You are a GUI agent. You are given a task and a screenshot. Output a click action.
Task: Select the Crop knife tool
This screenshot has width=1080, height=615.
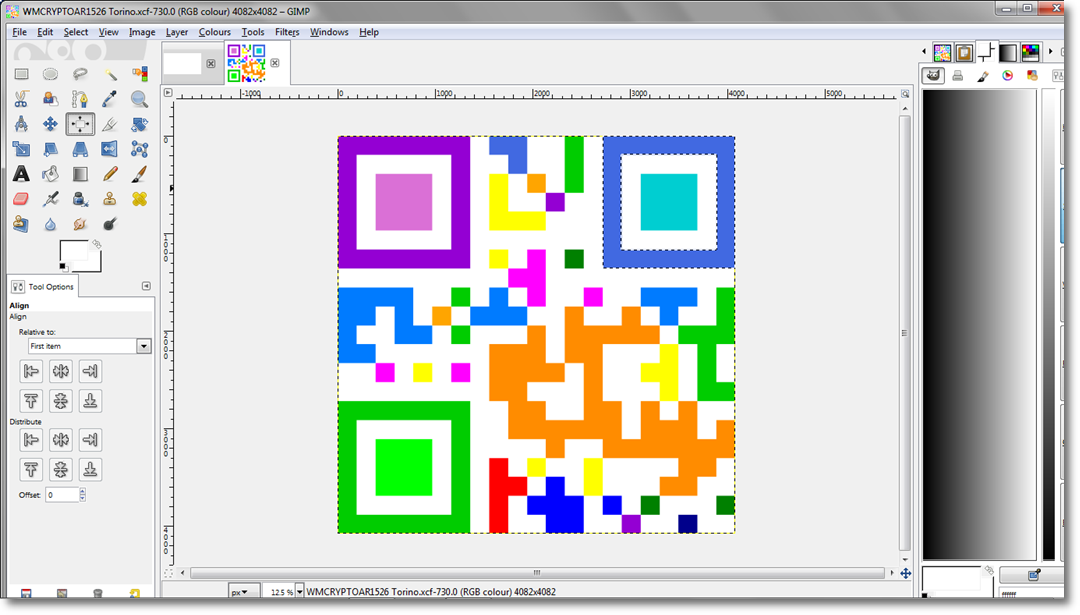(110, 124)
